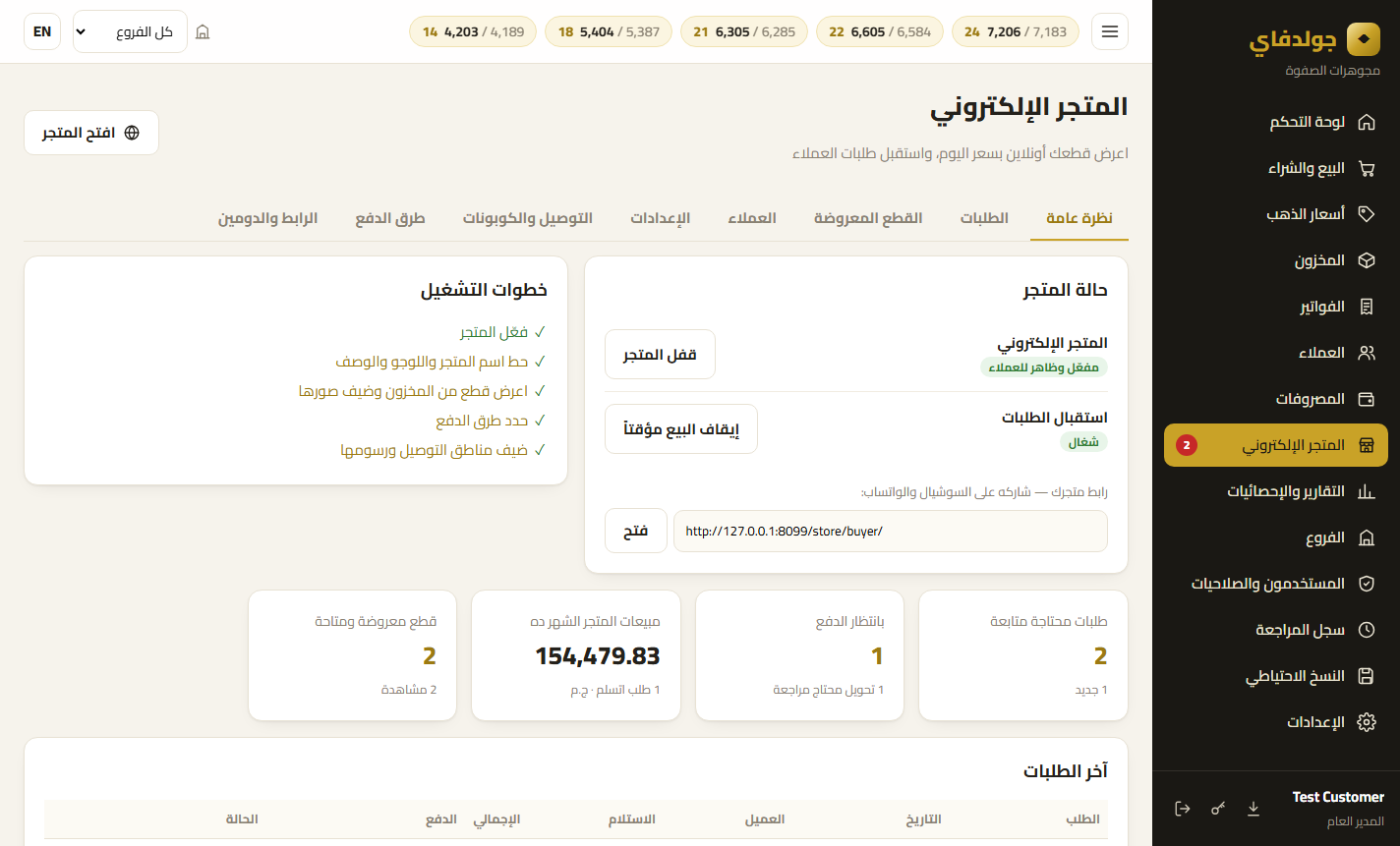Click the clock icon for سجل المراجعة

coord(1366,630)
